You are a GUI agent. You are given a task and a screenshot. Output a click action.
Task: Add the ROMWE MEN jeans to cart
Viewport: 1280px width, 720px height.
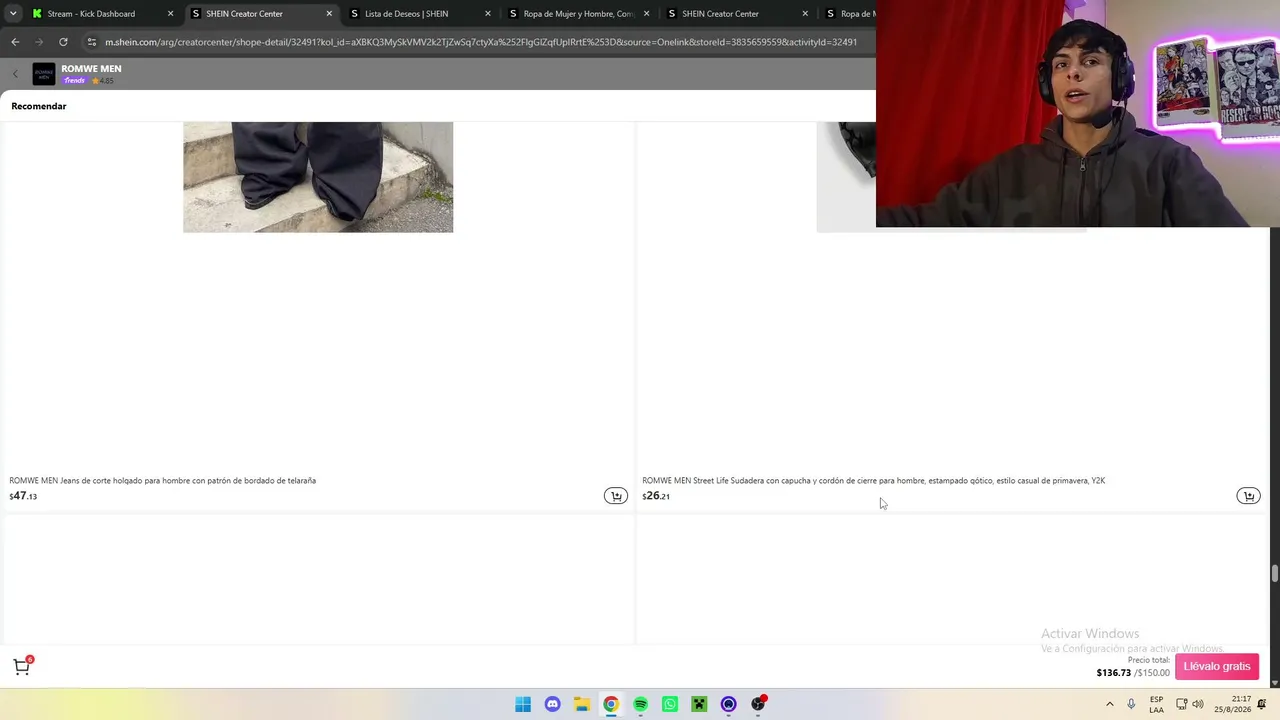tap(616, 496)
